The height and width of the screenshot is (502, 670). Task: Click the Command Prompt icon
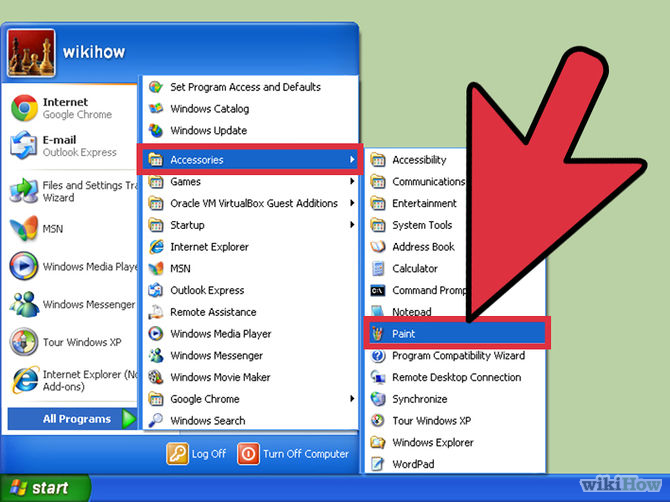click(x=378, y=291)
